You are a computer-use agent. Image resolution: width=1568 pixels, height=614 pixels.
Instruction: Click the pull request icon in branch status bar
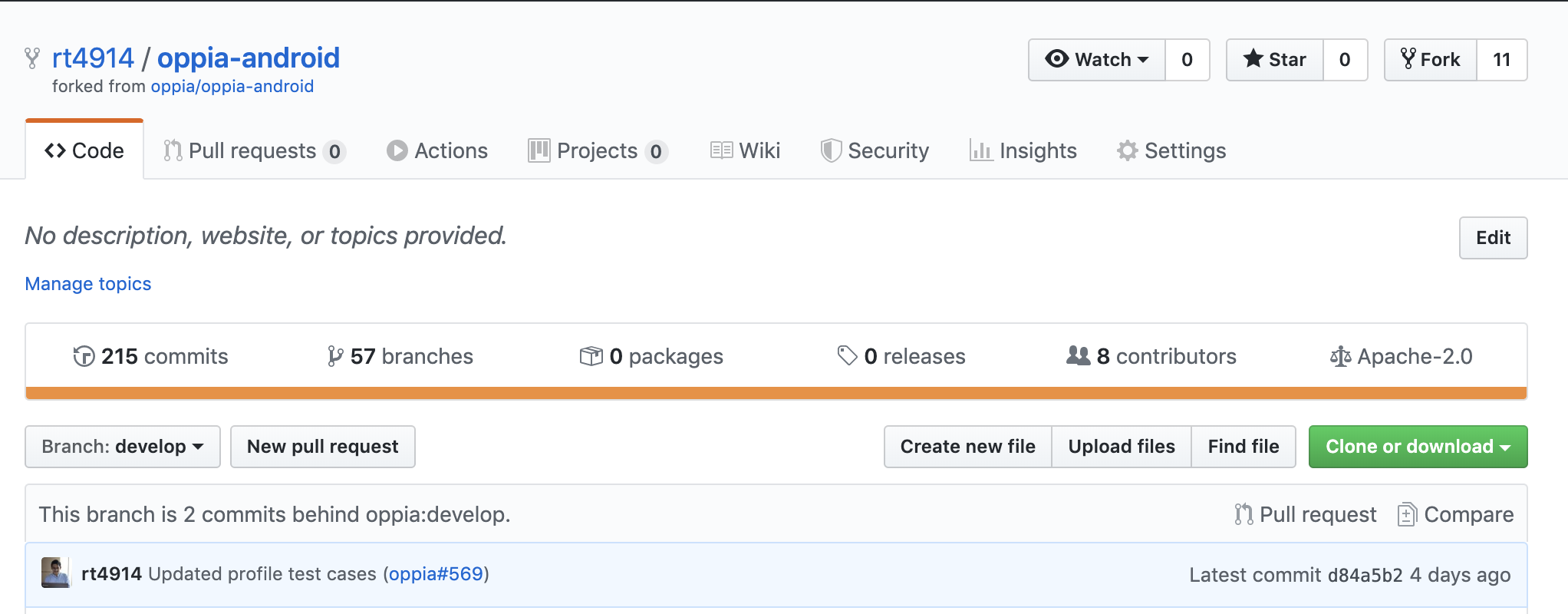[1244, 514]
